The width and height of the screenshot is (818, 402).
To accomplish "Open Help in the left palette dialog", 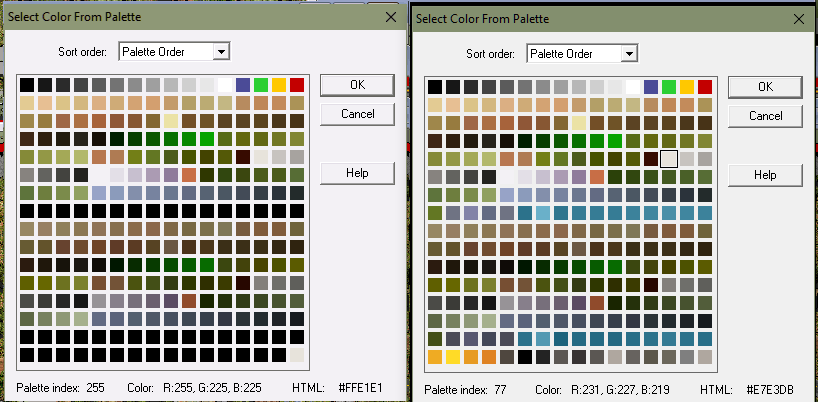I will 357,173.
